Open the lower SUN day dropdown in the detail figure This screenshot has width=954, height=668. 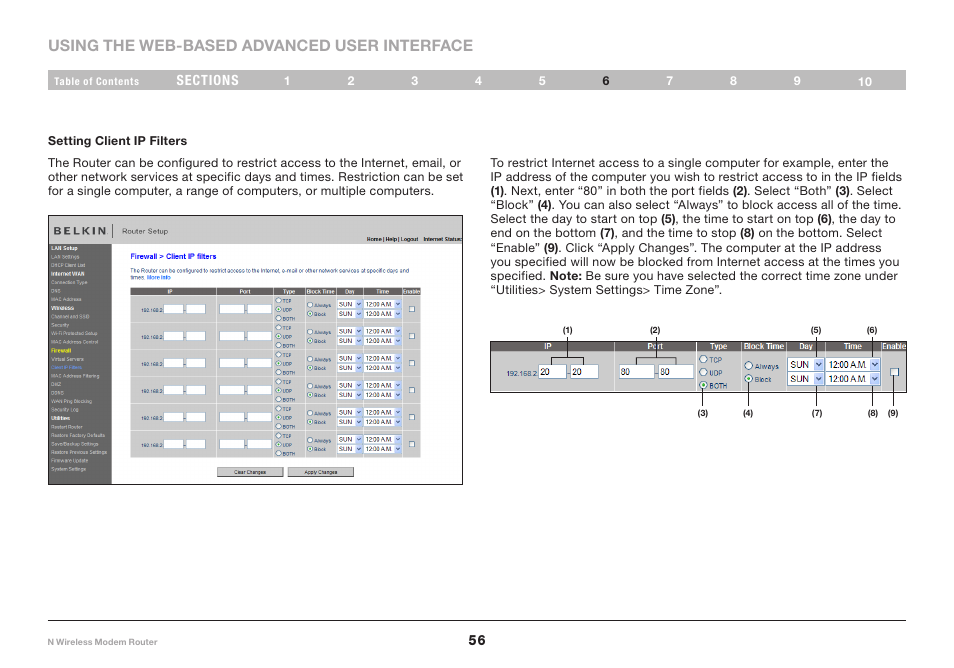(x=806, y=378)
